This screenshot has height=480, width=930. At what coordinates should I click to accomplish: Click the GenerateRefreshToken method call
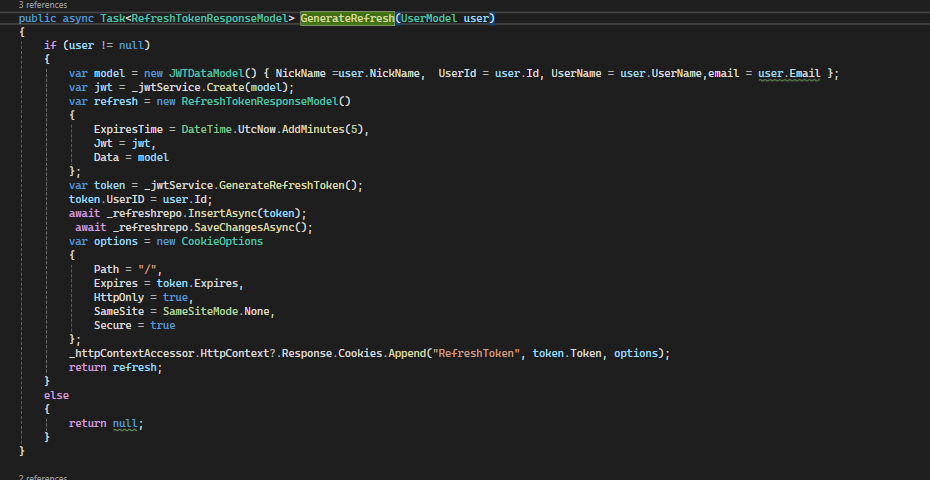[282, 186]
